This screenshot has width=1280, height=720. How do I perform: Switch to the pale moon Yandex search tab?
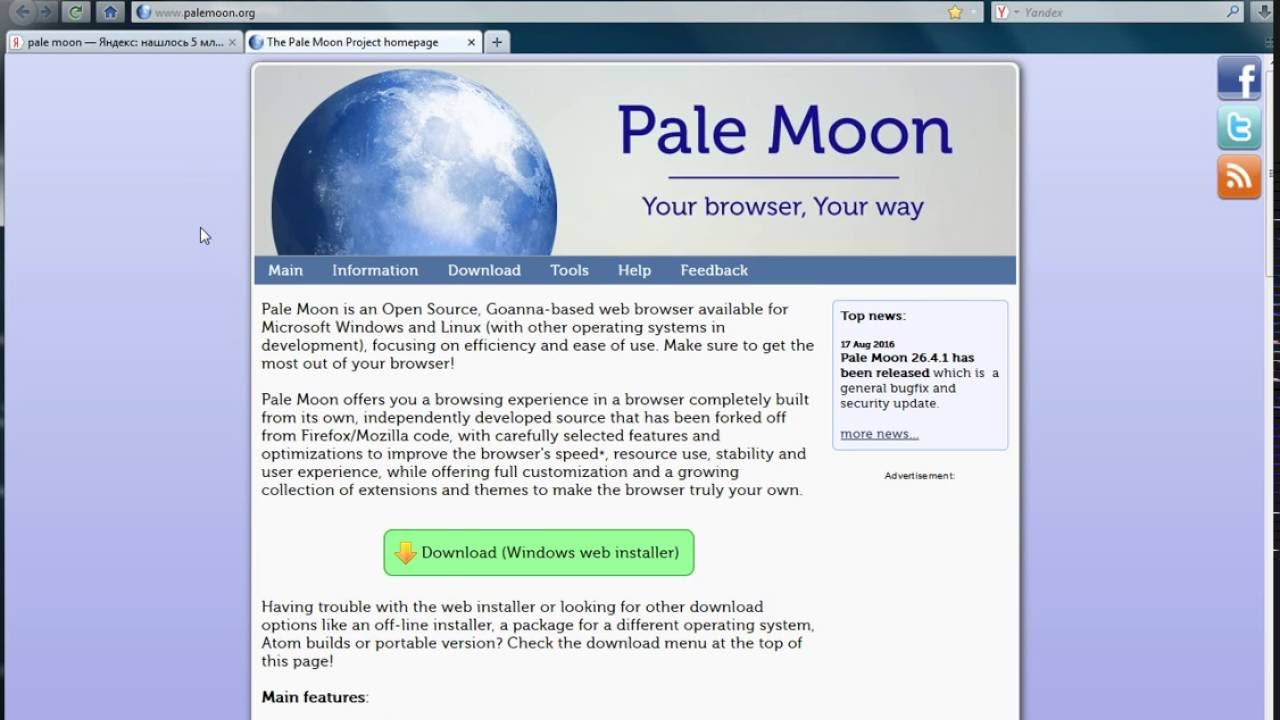pos(124,42)
